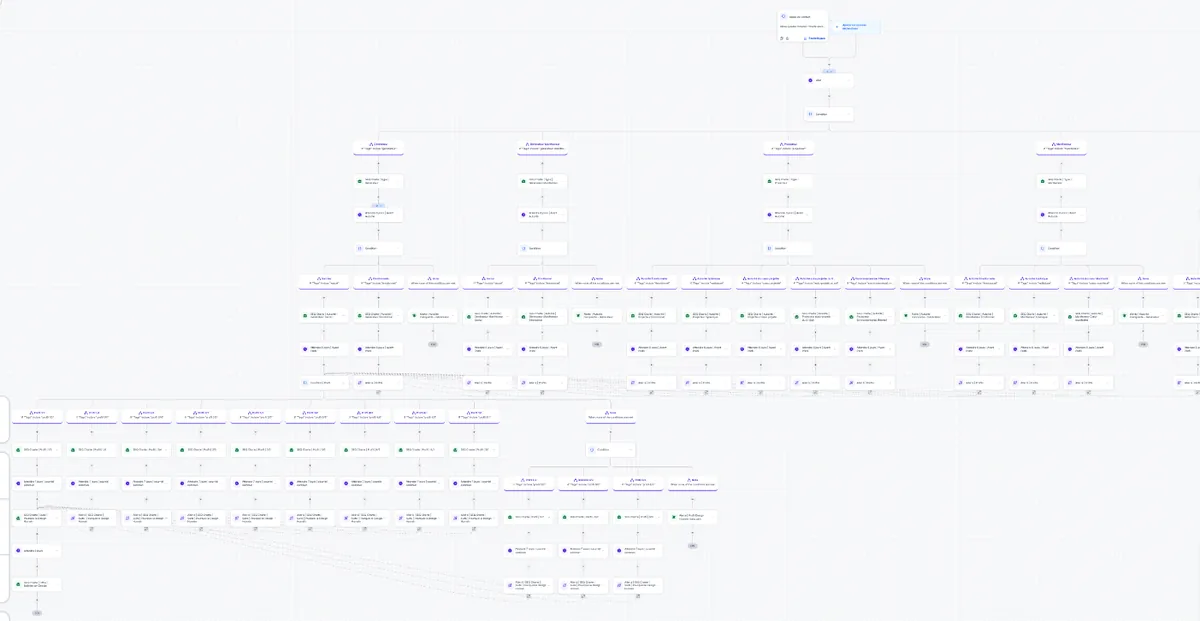Select the purple-icon step directly under the trigger
The height and width of the screenshot is (621, 1200).
[829, 81]
